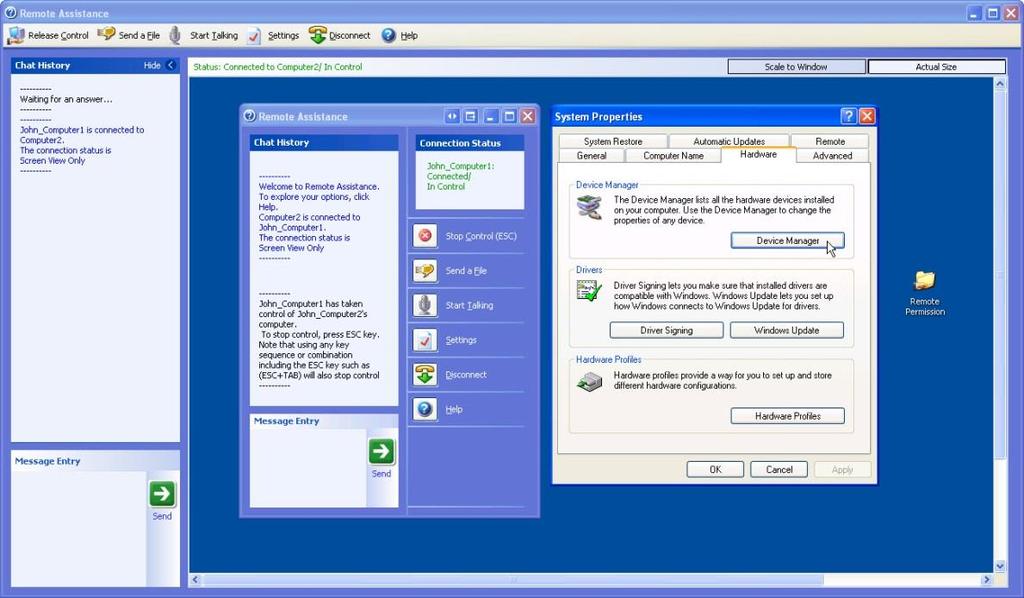The image size is (1024, 598).
Task: Click the Device Manager button
Action: (788, 241)
